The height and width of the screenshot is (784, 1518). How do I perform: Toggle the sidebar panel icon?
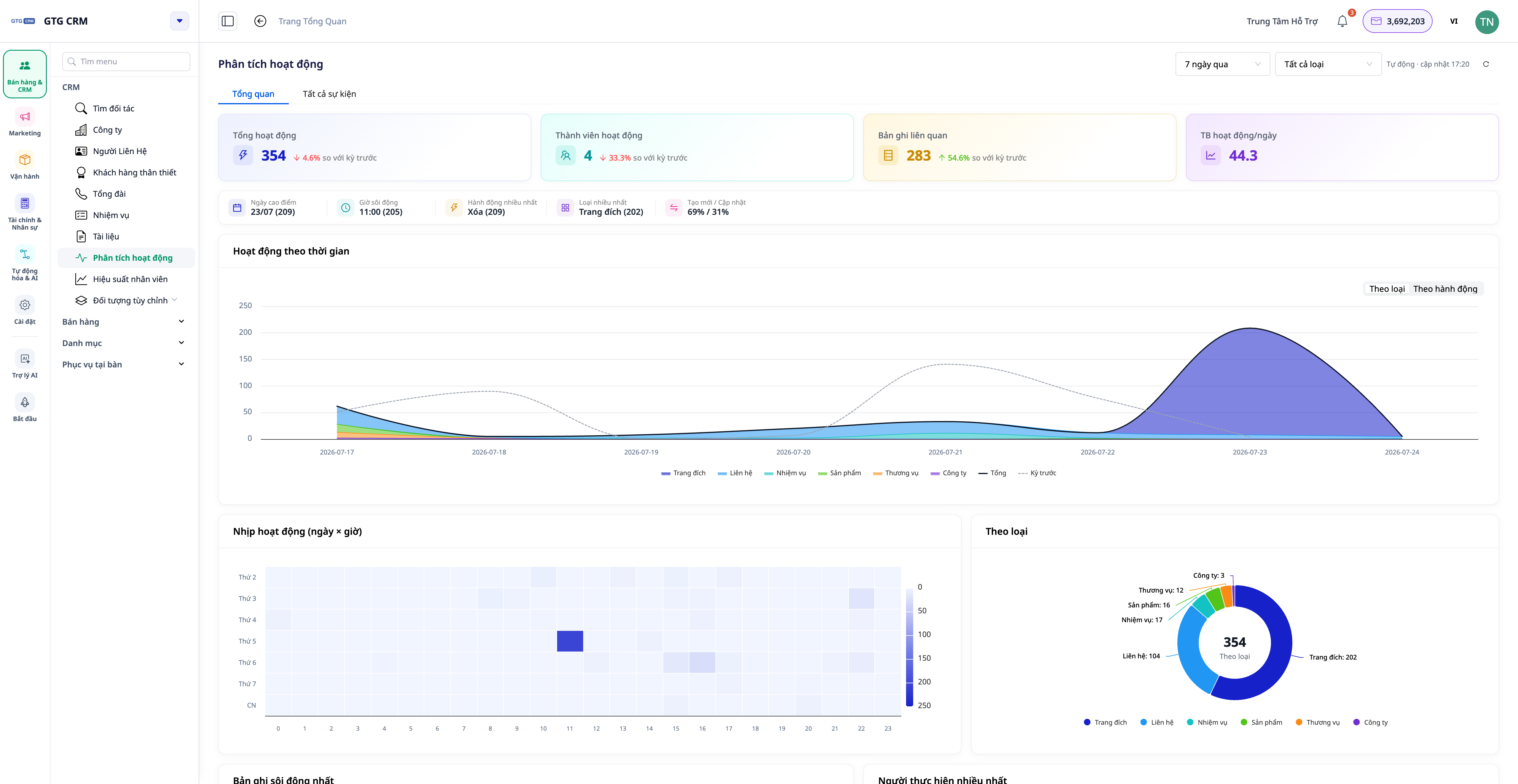click(227, 21)
